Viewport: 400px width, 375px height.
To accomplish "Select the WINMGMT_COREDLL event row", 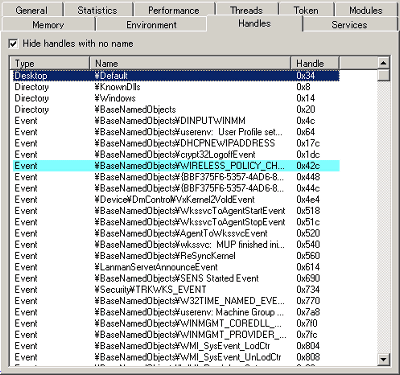I will click(176, 323).
